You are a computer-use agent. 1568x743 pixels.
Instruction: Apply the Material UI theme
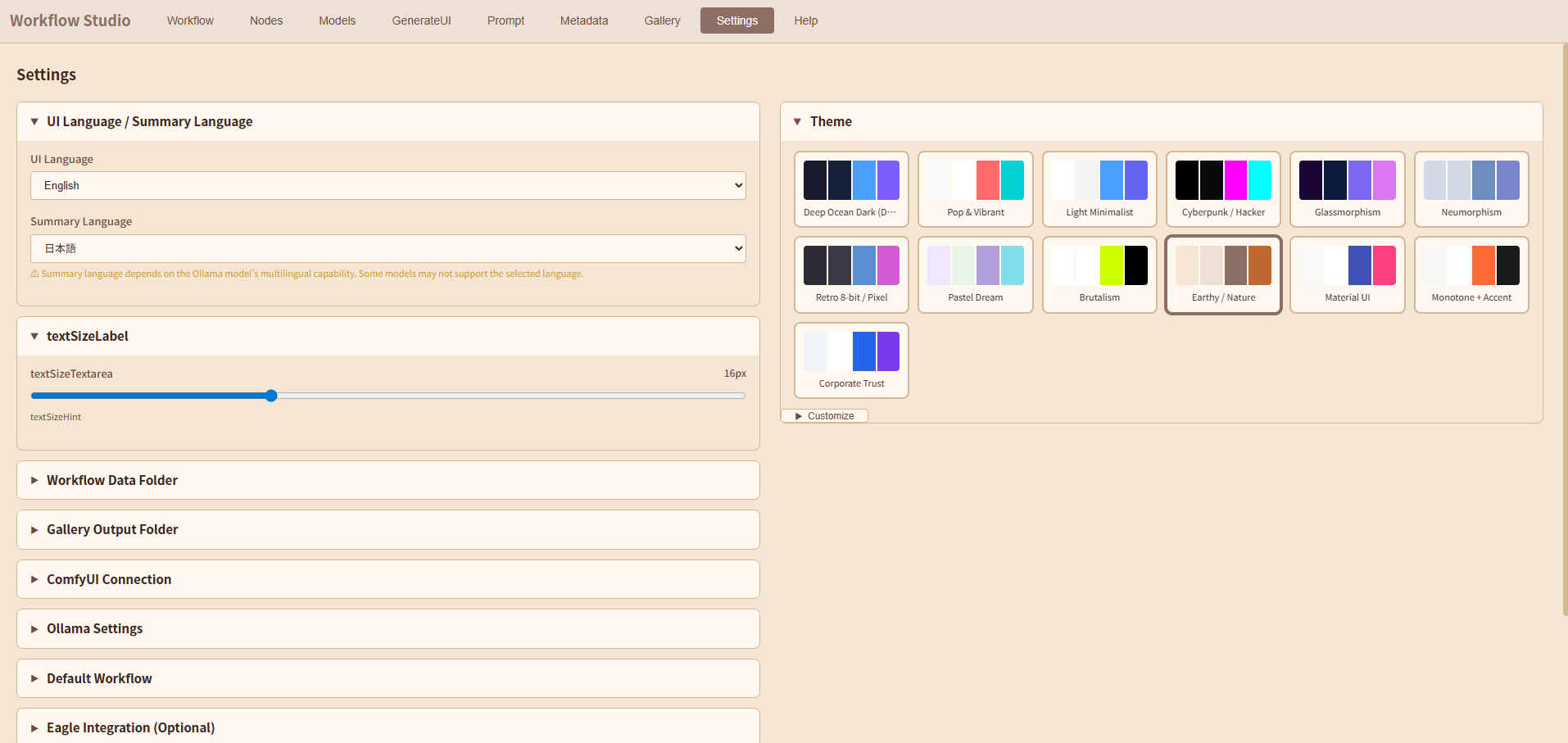(x=1348, y=274)
